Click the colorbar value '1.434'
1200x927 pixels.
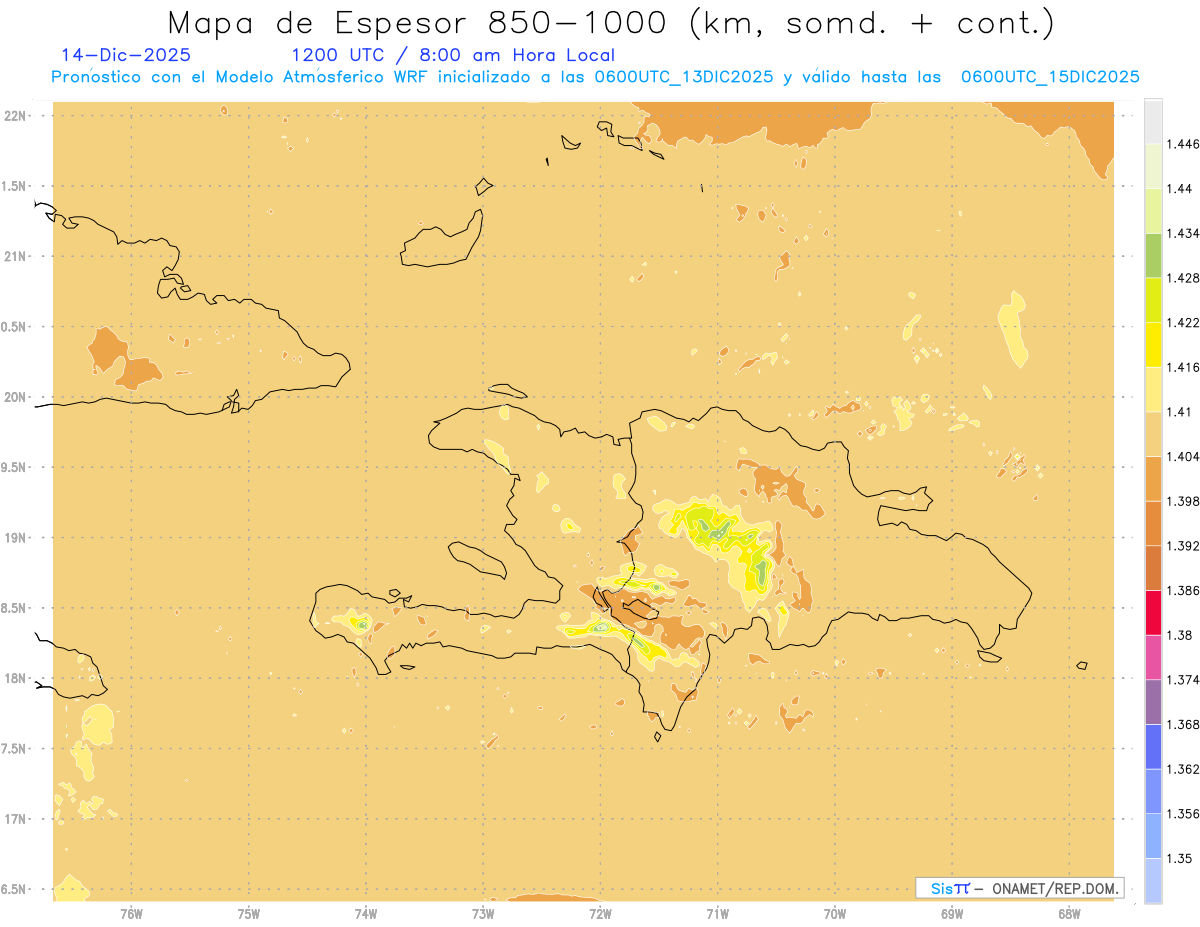click(1183, 234)
